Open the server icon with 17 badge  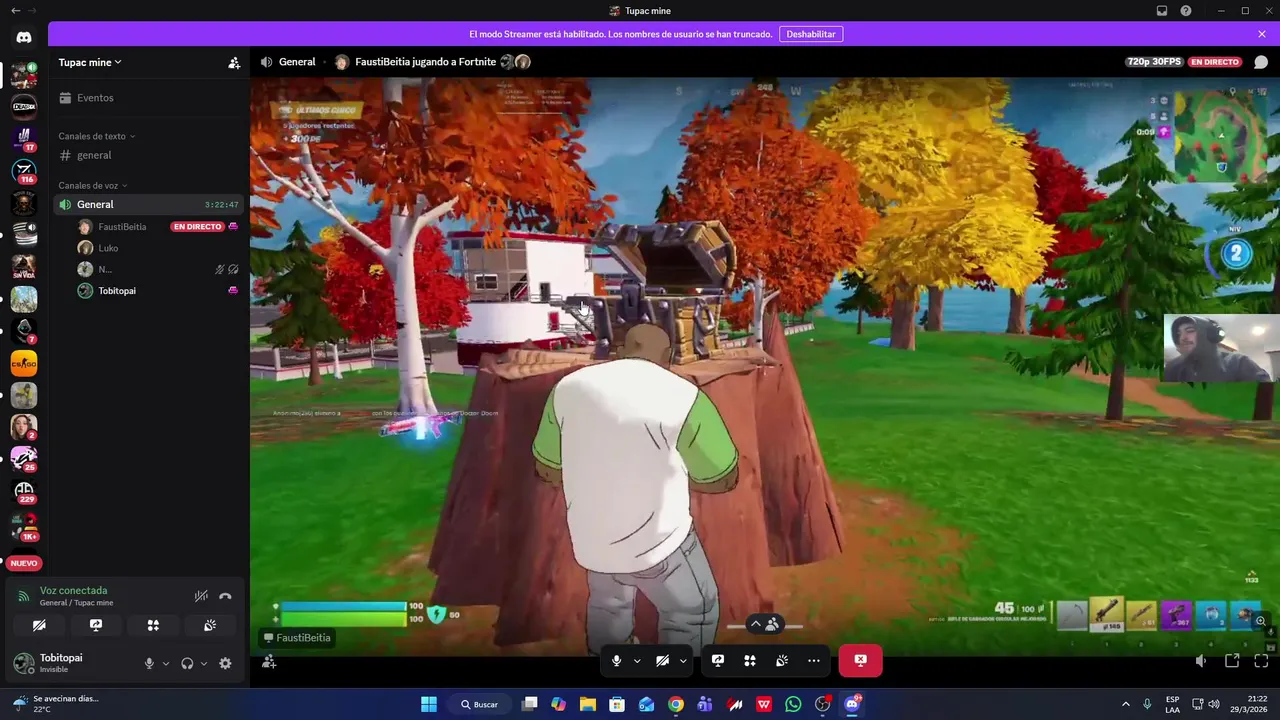24,138
